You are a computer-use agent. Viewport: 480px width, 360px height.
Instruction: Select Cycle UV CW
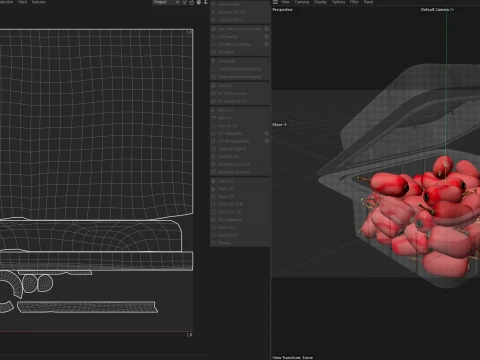coord(240,212)
